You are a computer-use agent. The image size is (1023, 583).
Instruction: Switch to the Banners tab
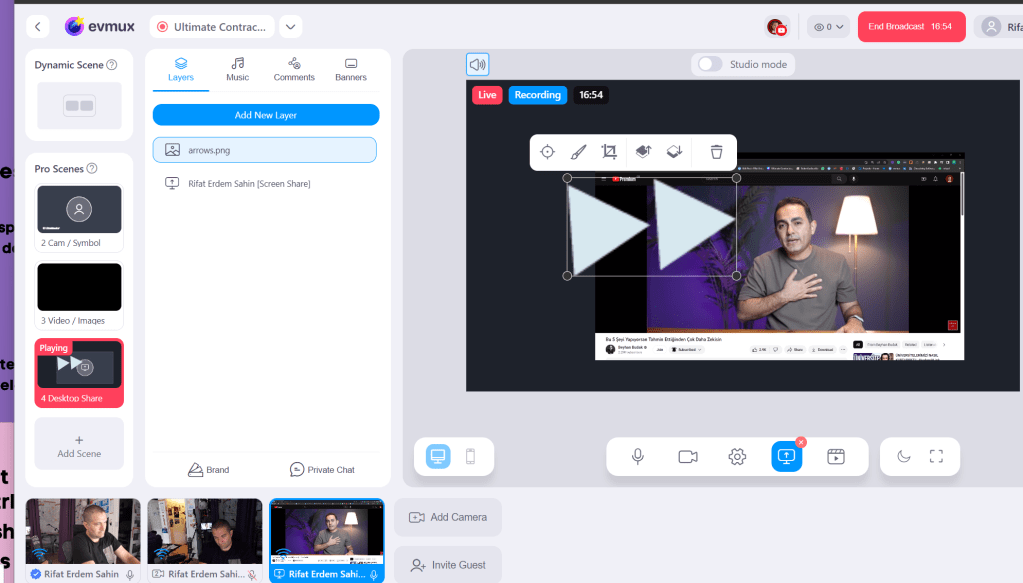tap(351, 69)
